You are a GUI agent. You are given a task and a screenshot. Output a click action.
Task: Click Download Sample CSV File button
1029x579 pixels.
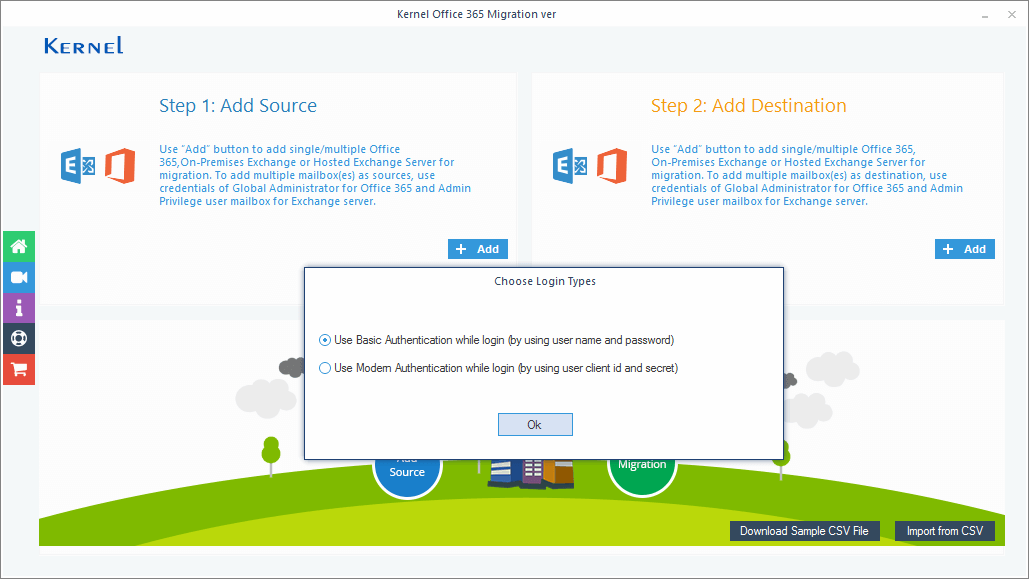805,531
